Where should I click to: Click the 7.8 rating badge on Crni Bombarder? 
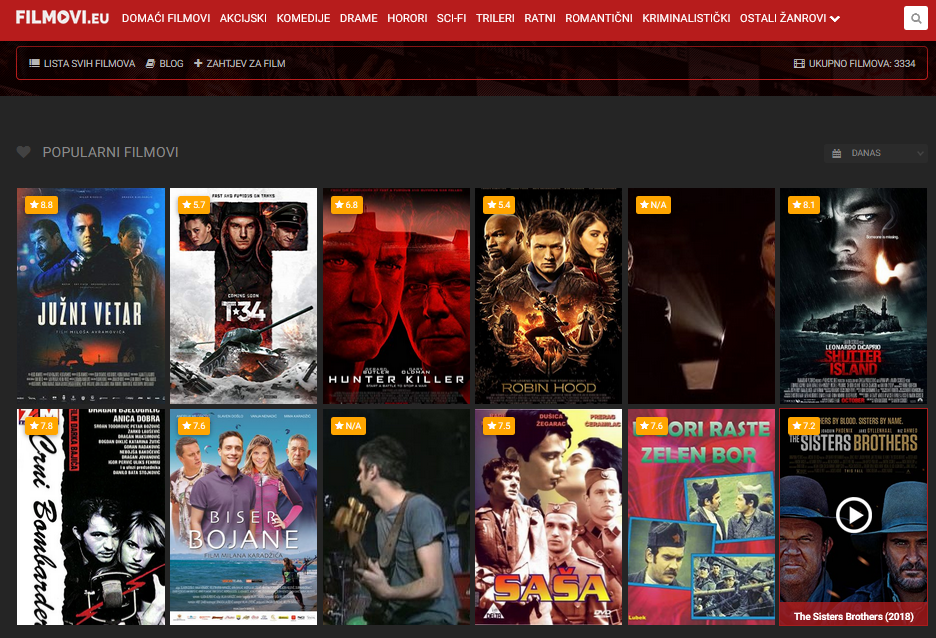click(41, 426)
